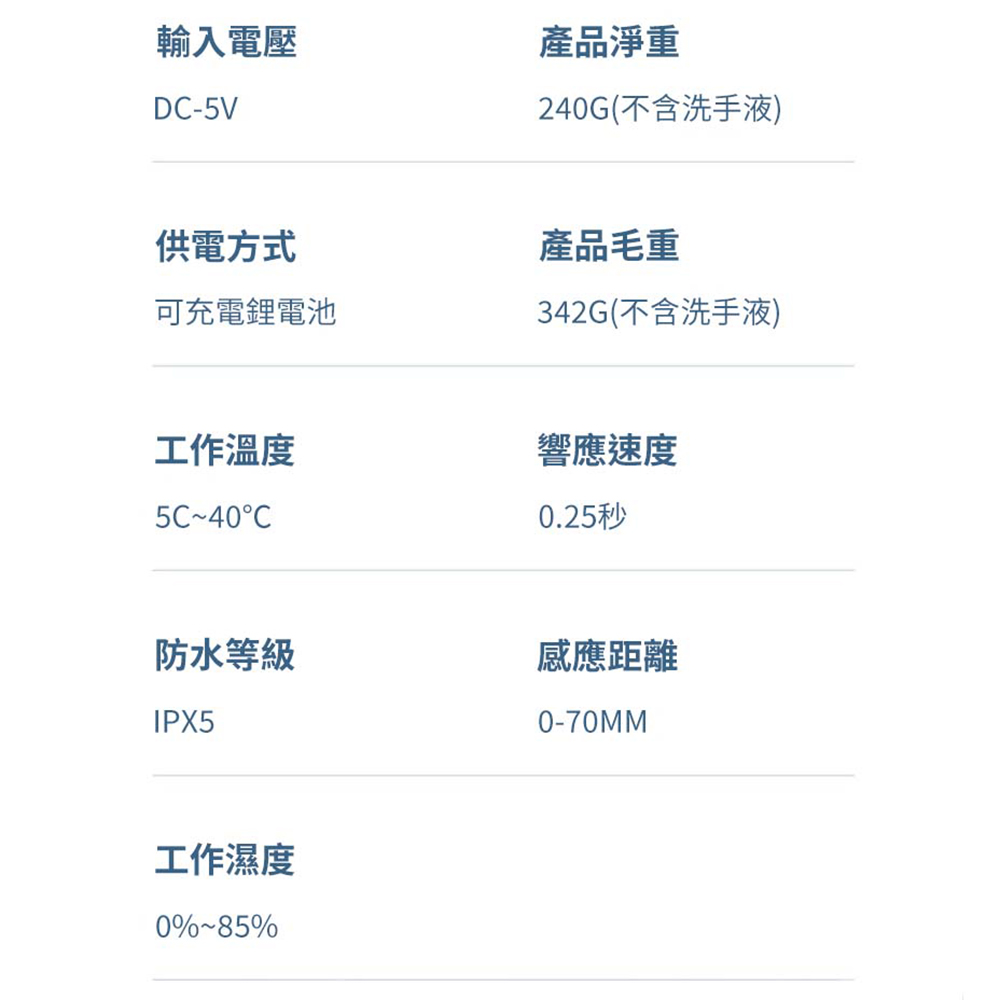Select the 0-70MM distance value

(x=592, y=722)
